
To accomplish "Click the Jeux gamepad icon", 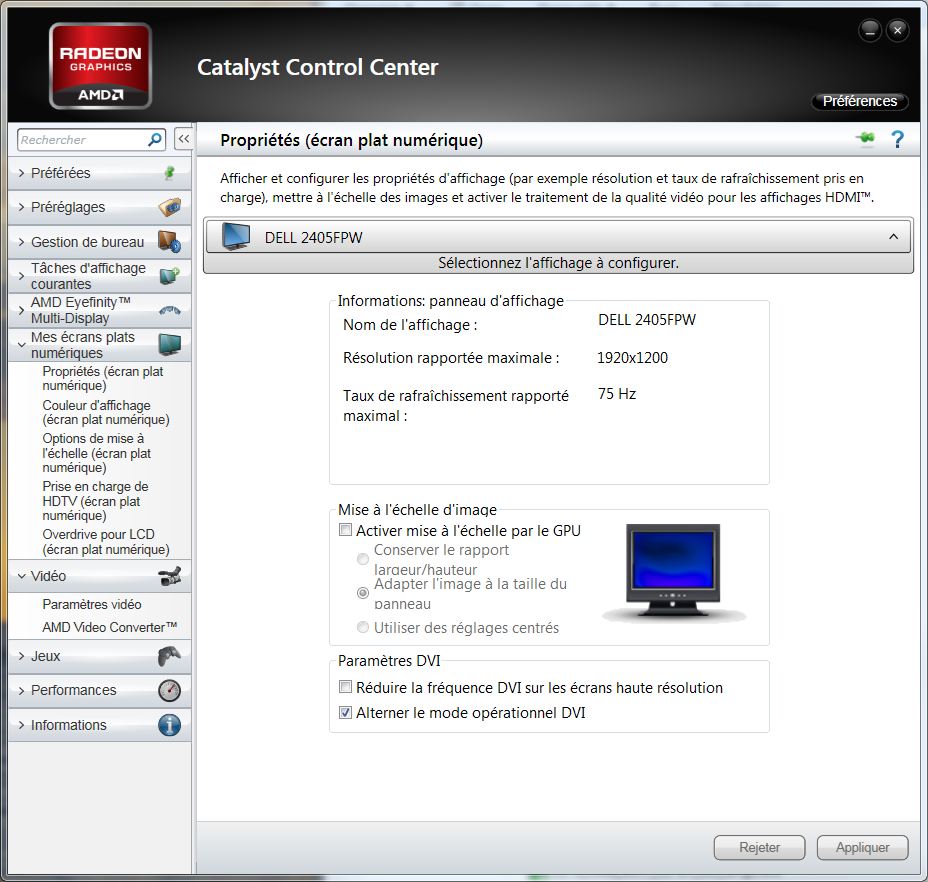I will click(x=170, y=656).
